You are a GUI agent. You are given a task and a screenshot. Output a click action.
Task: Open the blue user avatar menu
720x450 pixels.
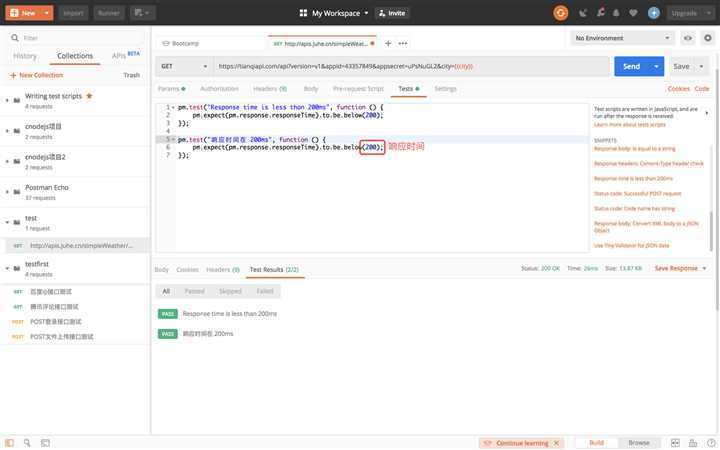tap(654, 13)
